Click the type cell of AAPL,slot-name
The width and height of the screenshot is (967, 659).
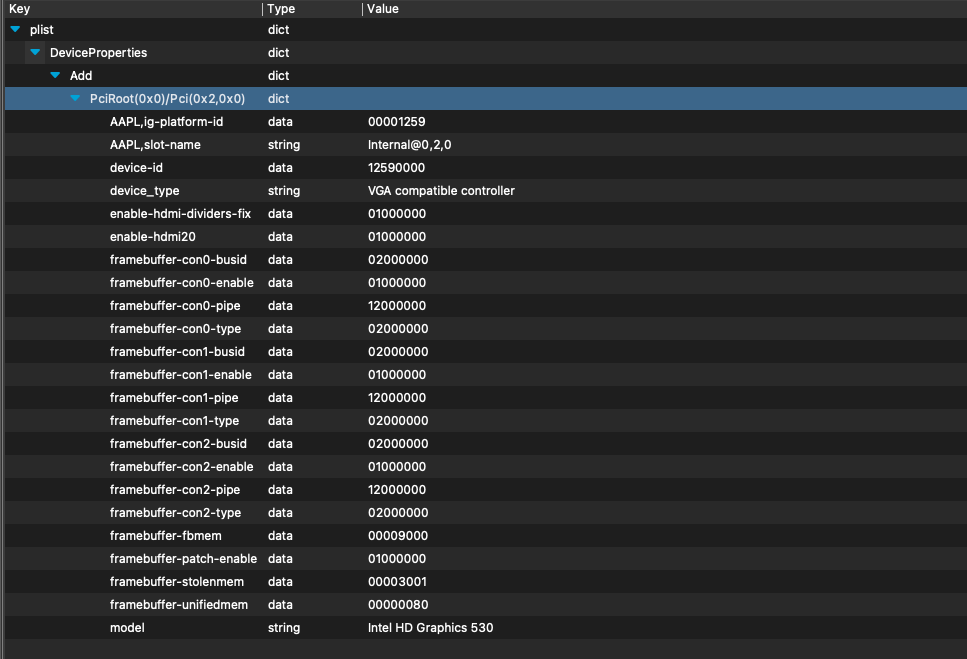[x=284, y=144]
